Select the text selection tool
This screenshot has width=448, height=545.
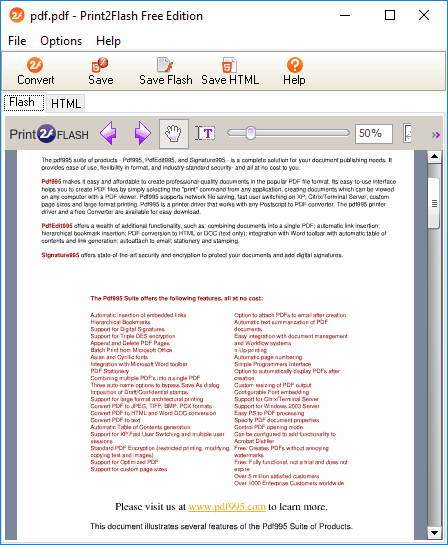(205, 133)
